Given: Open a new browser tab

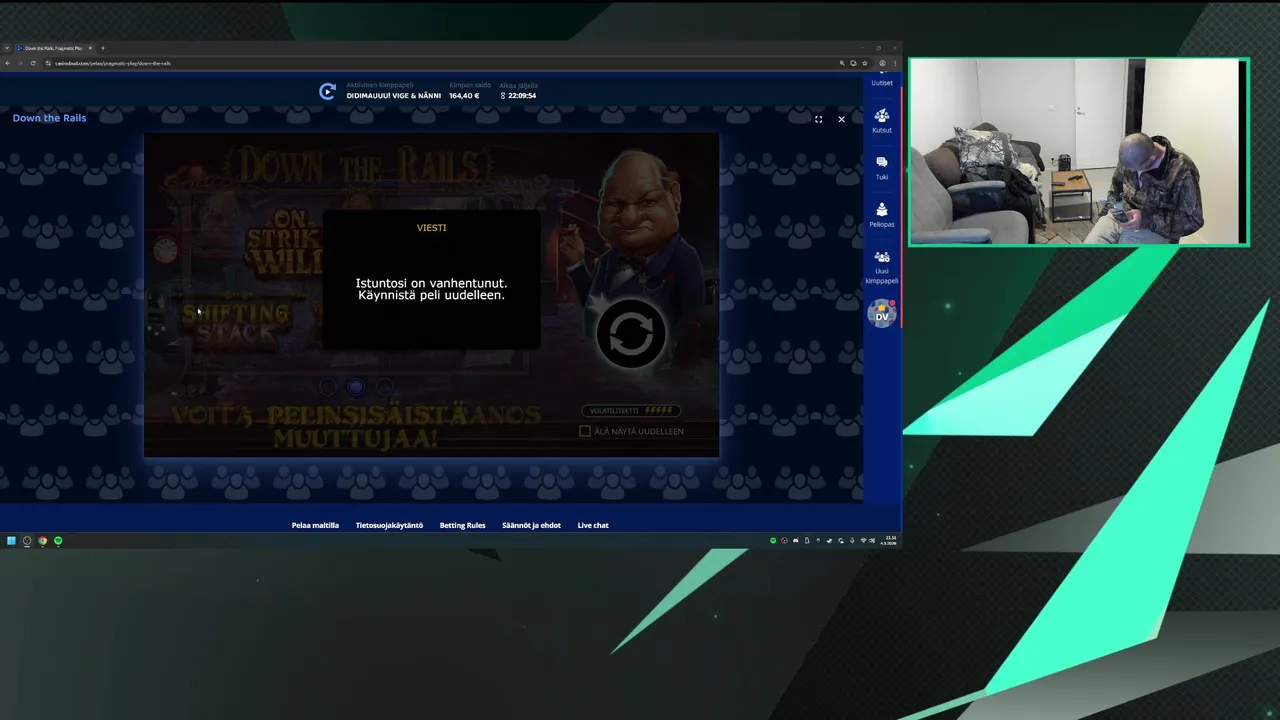Looking at the screenshot, I should coord(102,48).
